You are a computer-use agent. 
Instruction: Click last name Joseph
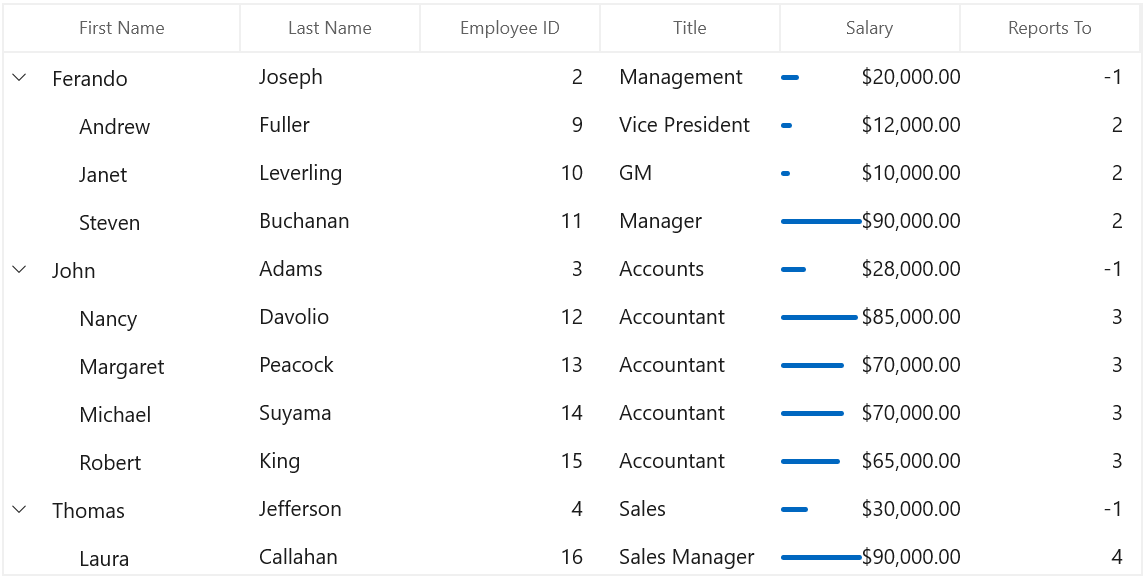(x=291, y=77)
